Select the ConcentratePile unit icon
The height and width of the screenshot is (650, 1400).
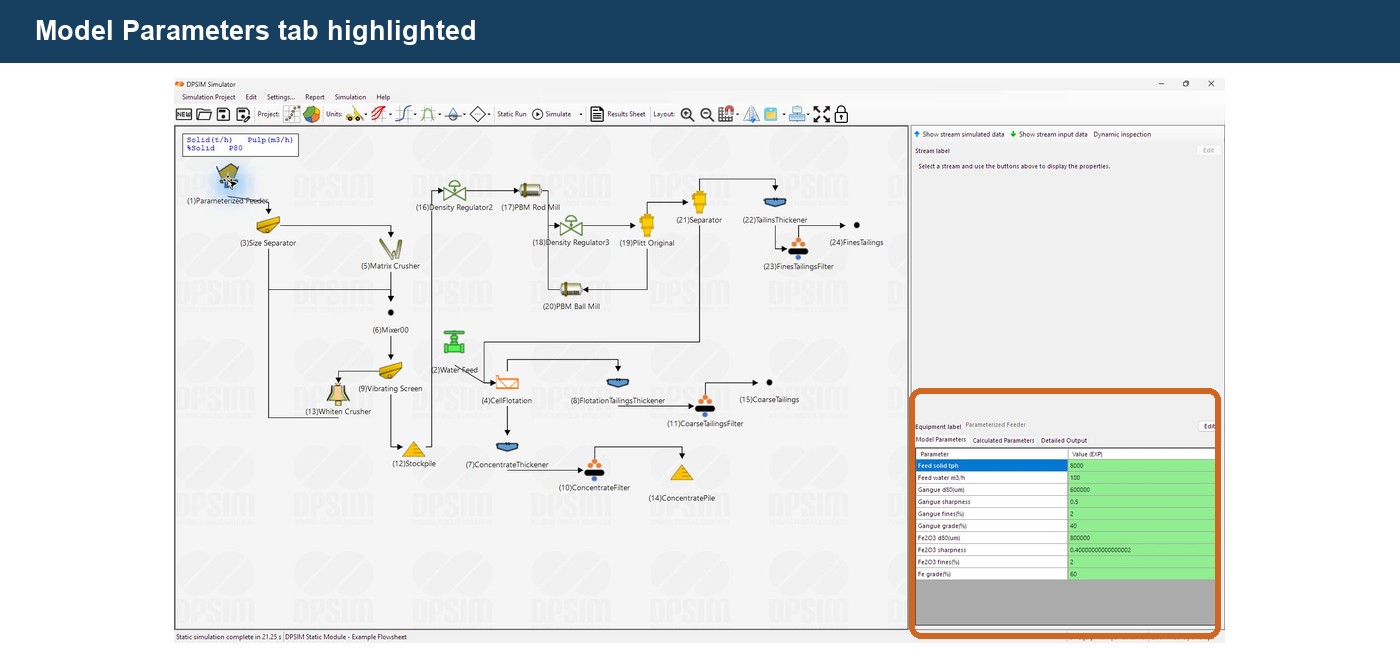point(681,473)
